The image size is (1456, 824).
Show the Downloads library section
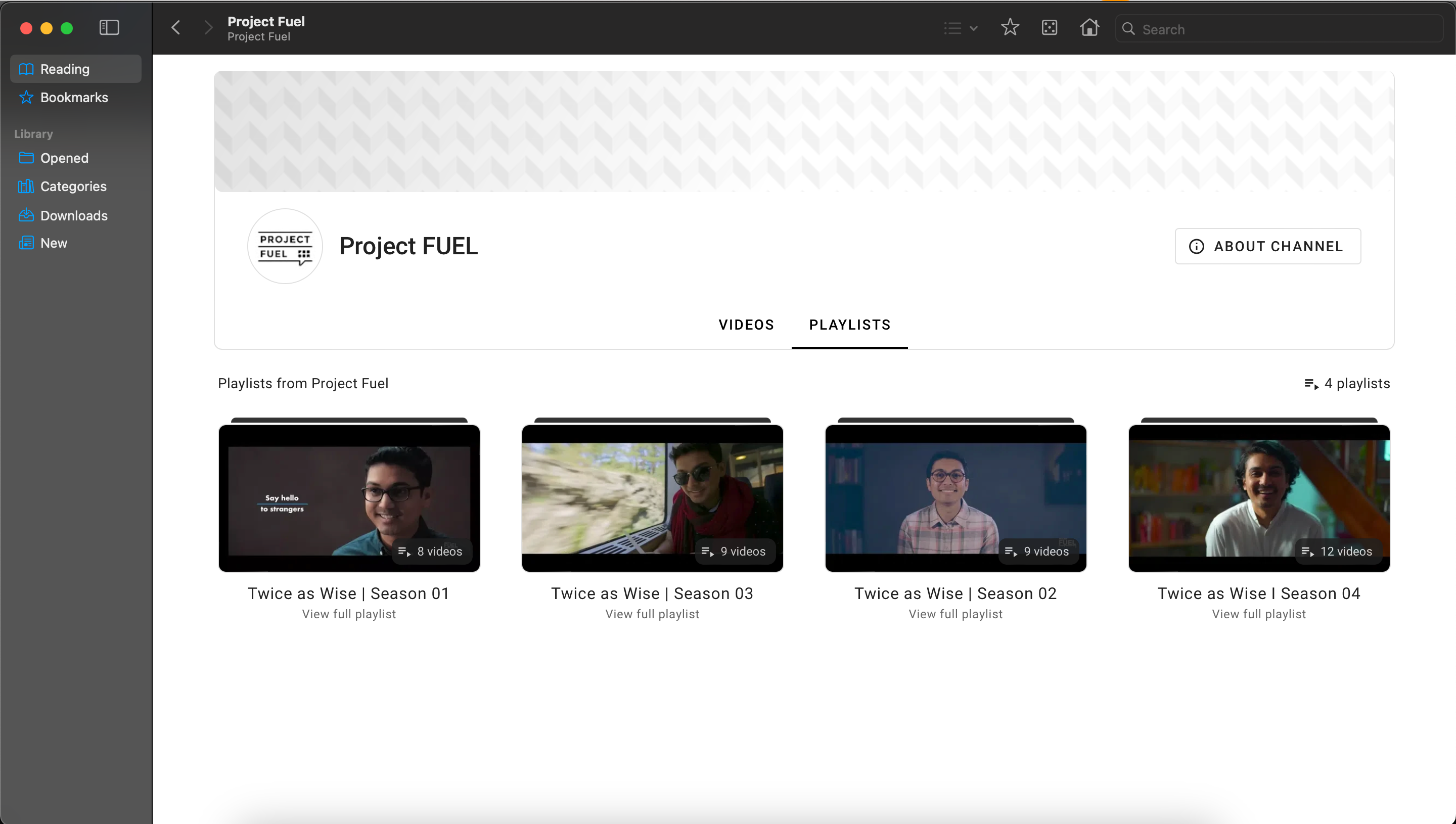click(x=74, y=215)
